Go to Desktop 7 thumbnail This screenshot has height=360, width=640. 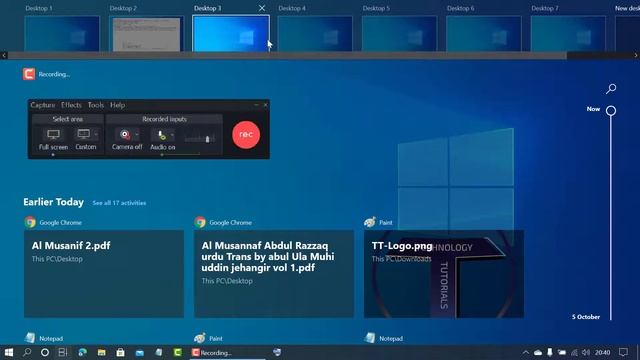568,33
